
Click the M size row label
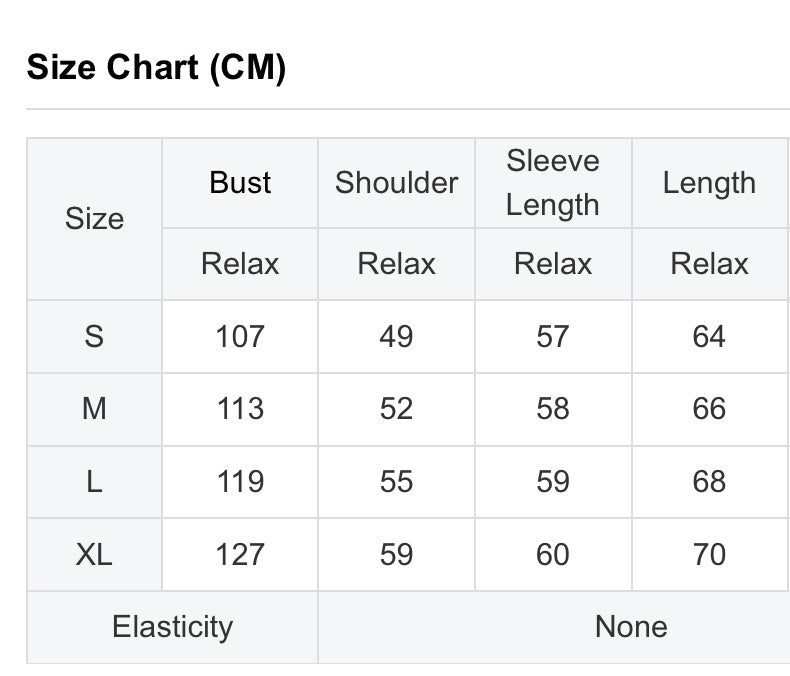(x=94, y=409)
